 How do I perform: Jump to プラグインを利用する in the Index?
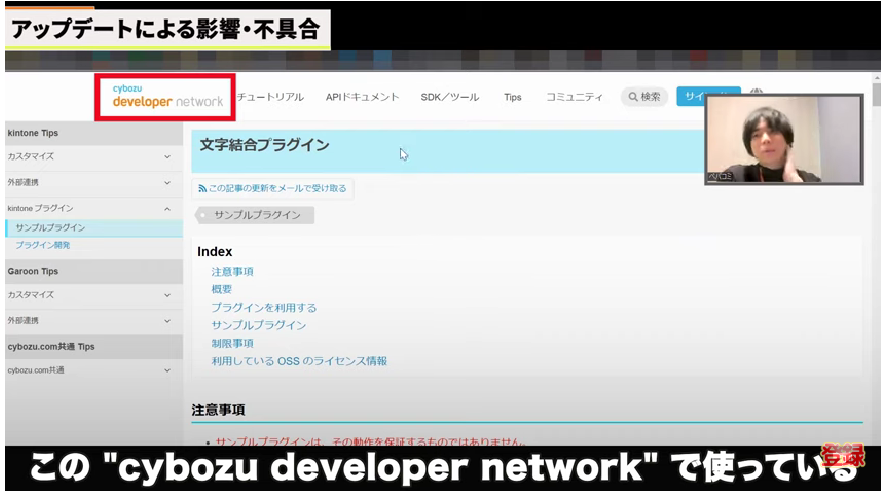264,308
